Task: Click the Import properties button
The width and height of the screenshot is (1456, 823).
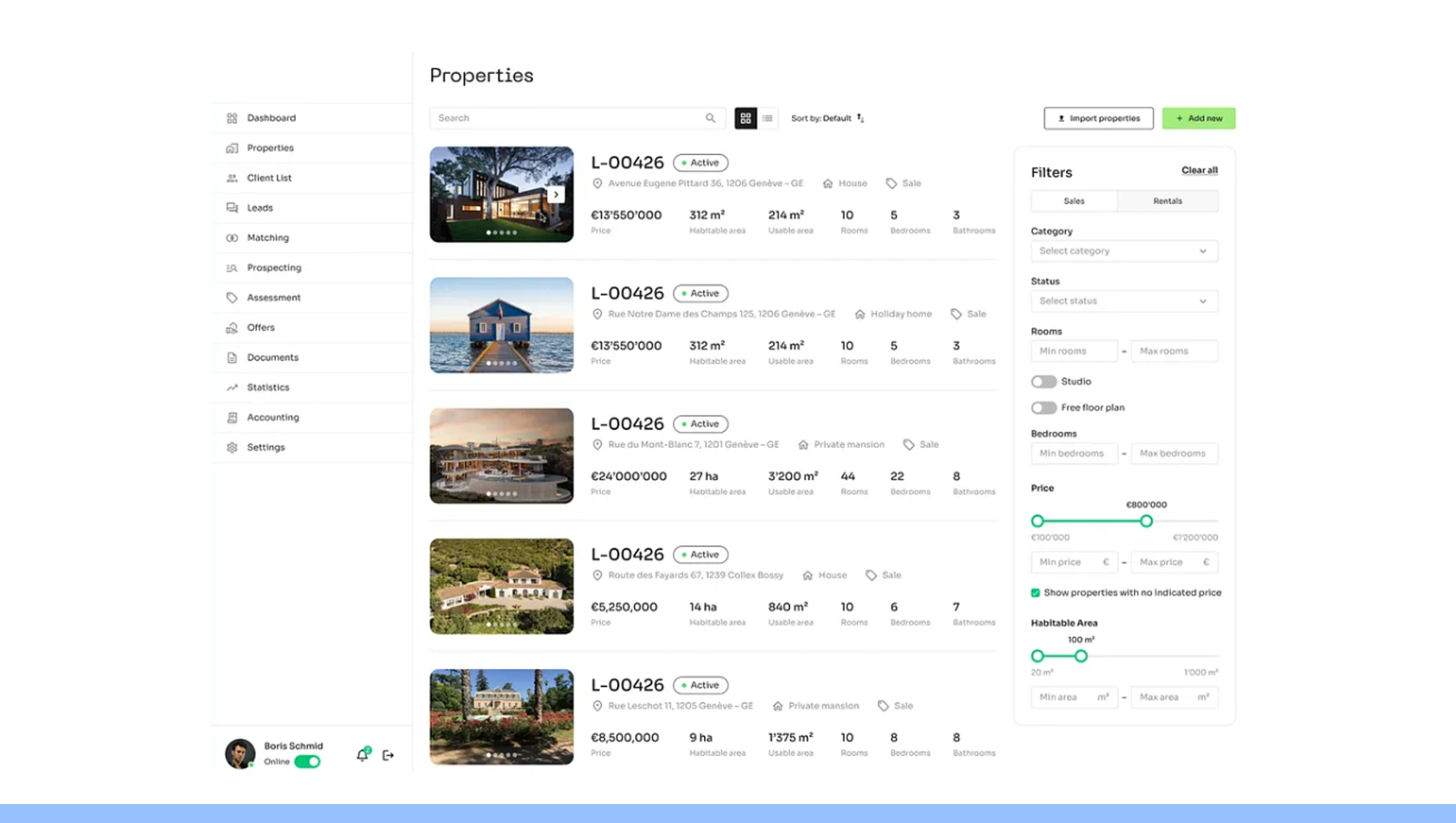Action: 1098,119
